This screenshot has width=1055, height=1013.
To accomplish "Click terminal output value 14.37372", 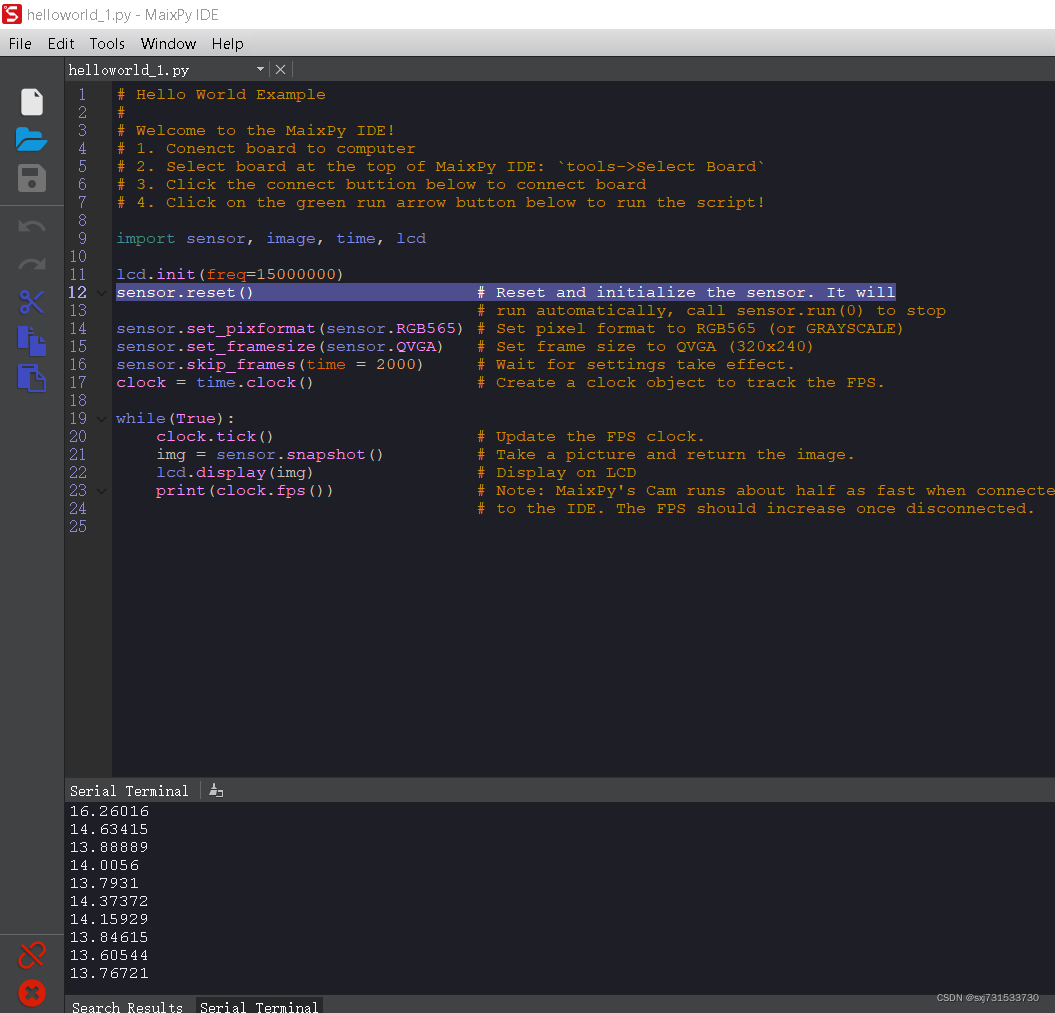I will pyautogui.click(x=109, y=901).
